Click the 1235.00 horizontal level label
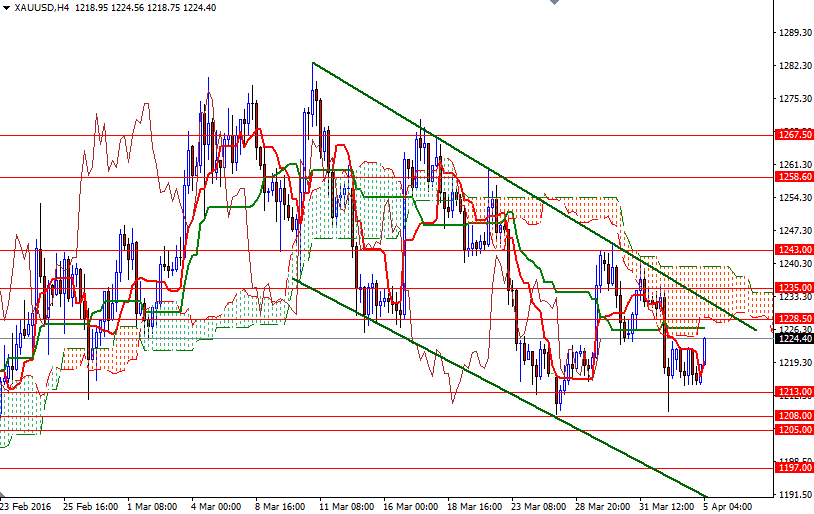Viewport: 814px width, 514px height. click(793, 288)
